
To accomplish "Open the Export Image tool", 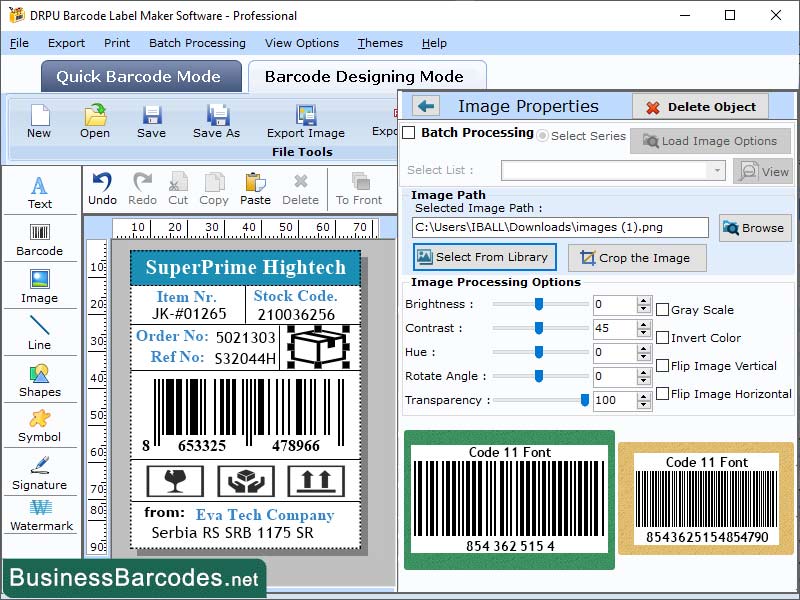I will click(305, 123).
